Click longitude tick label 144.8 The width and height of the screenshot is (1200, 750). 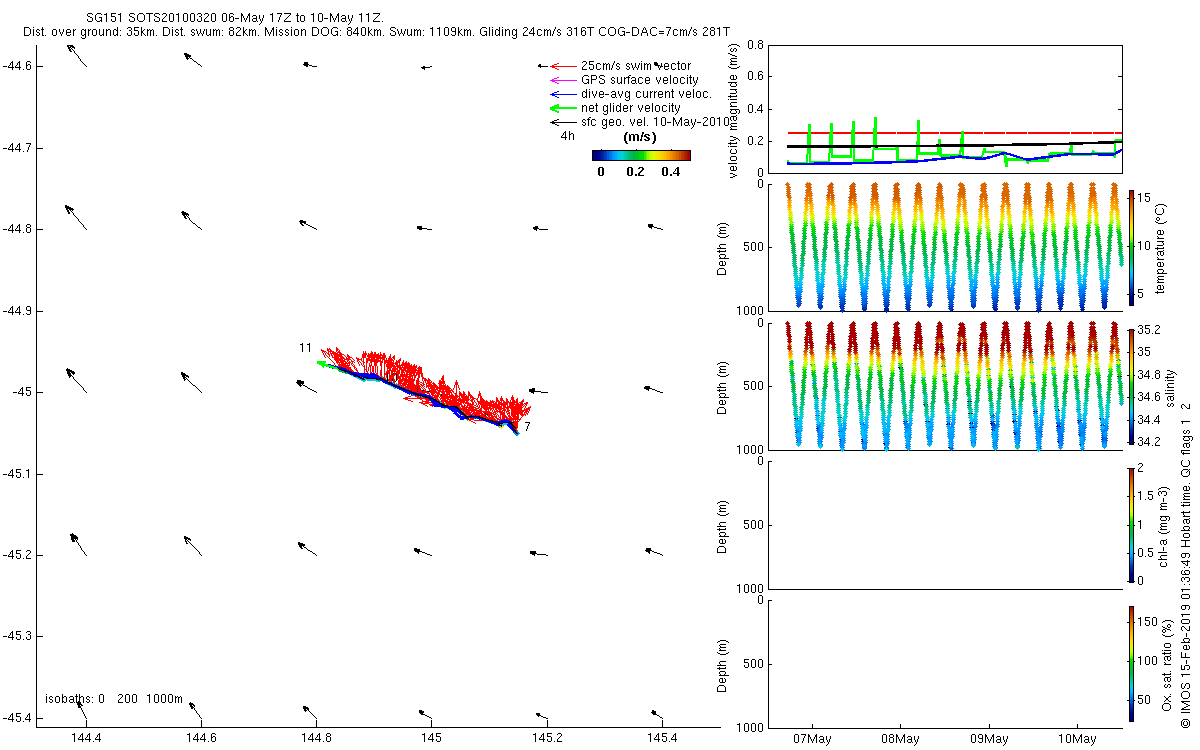point(316,738)
